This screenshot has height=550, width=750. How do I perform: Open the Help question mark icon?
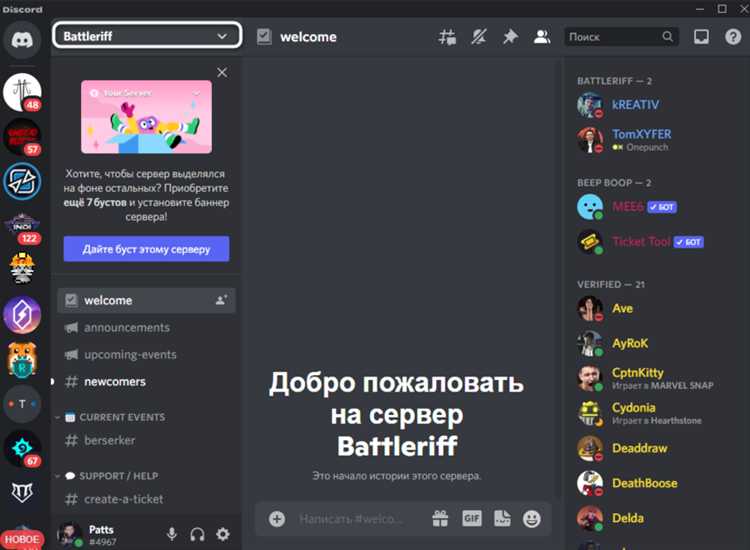[733, 37]
